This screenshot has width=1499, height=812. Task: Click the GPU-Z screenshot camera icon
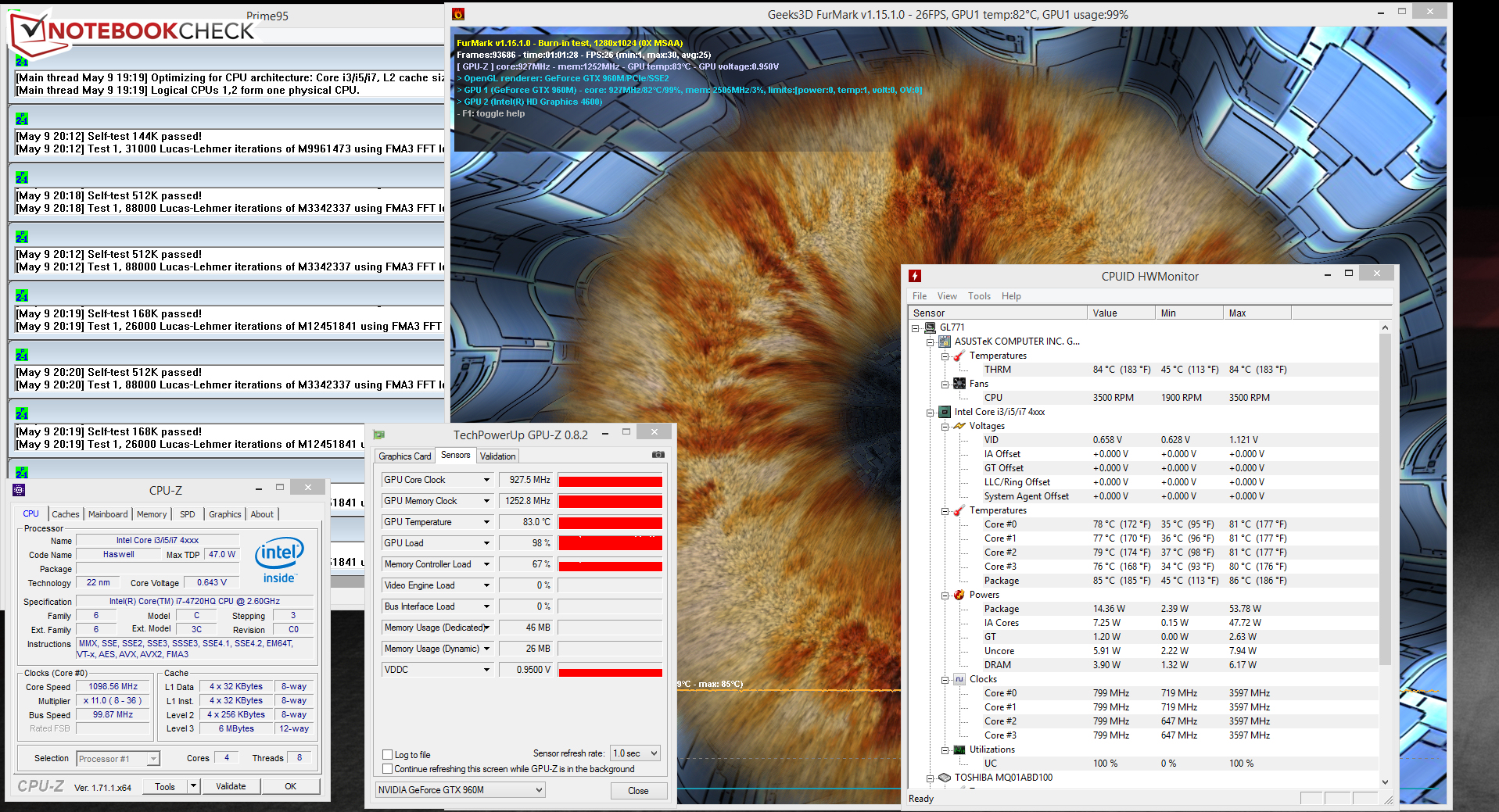point(658,454)
